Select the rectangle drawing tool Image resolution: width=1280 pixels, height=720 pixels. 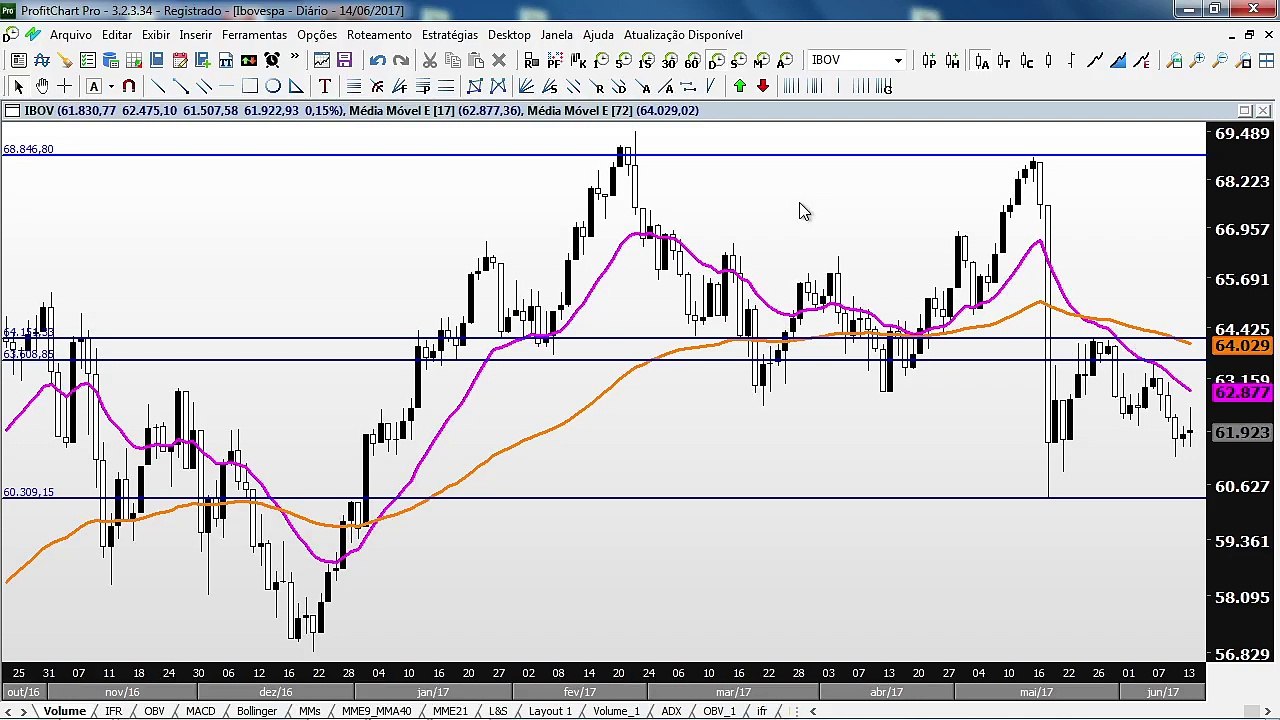click(250, 86)
